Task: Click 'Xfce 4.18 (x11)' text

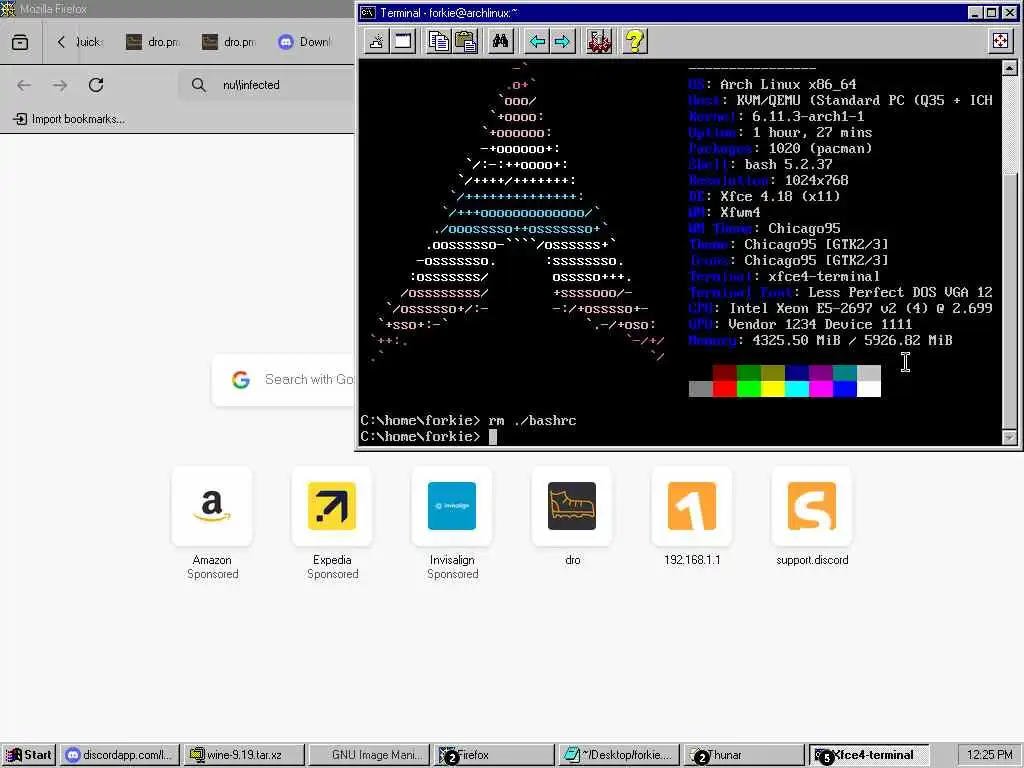Action: click(780, 197)
